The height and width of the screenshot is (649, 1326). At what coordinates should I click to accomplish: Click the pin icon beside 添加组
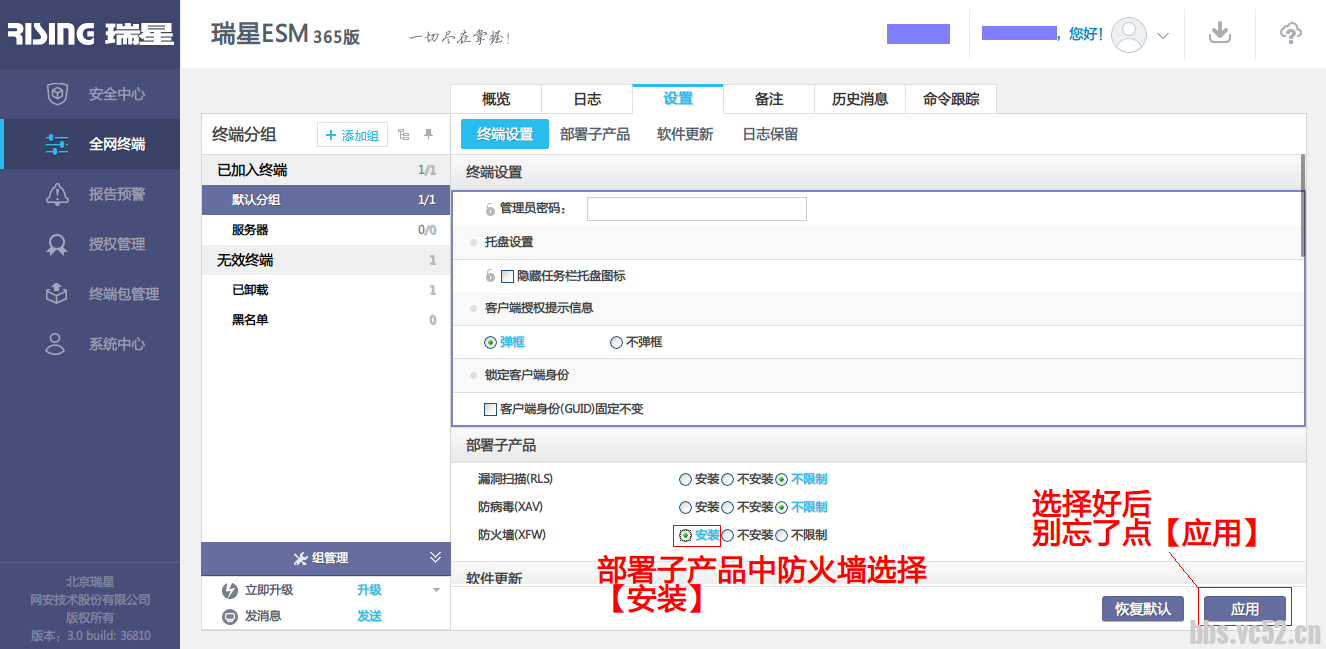click(429, 135)
